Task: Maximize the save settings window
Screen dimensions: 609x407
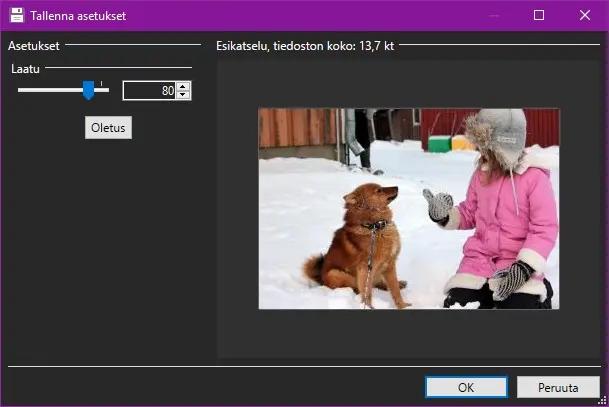Action: pyautogui.click(x=539, y=15)
